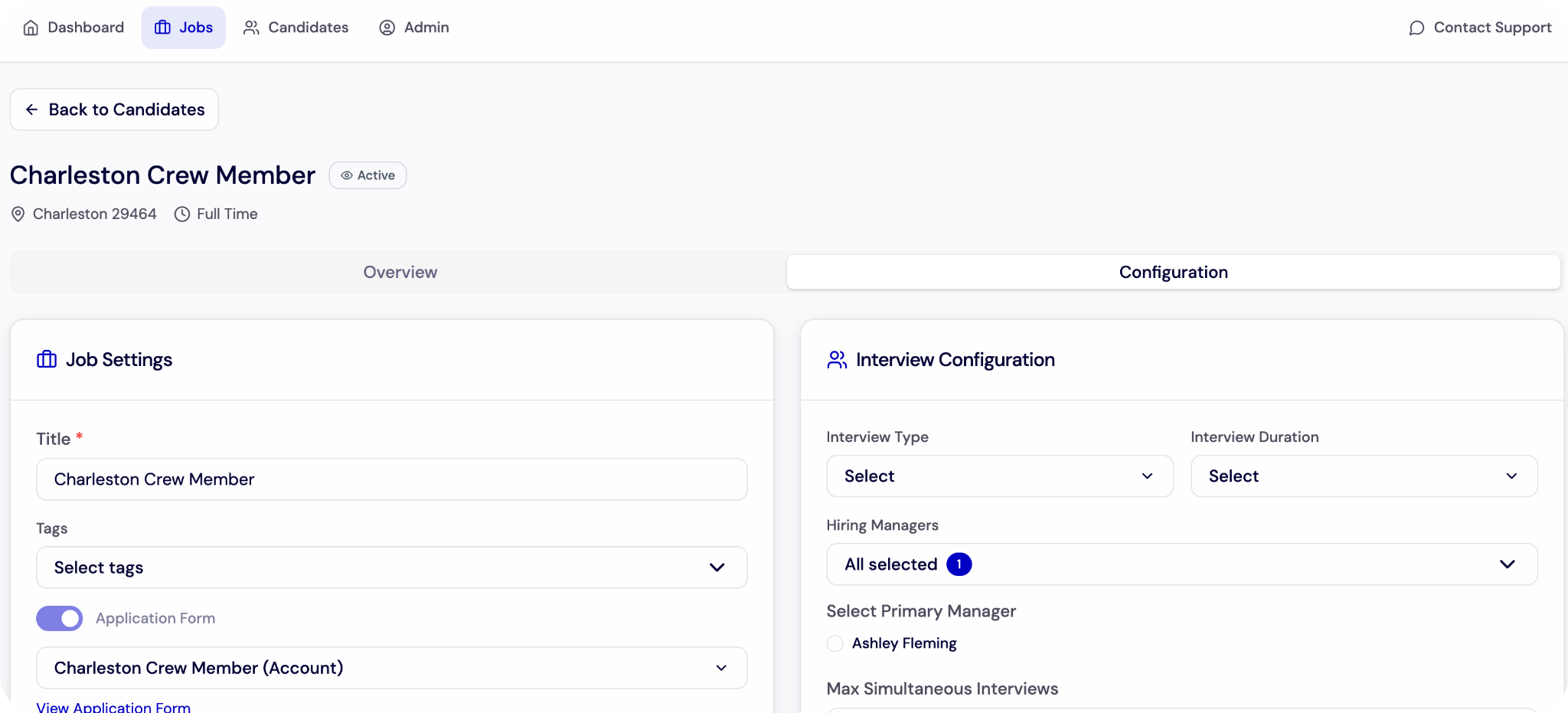
Task: Click the chevron in Interview Duration field
Action: coord(1511,476)
